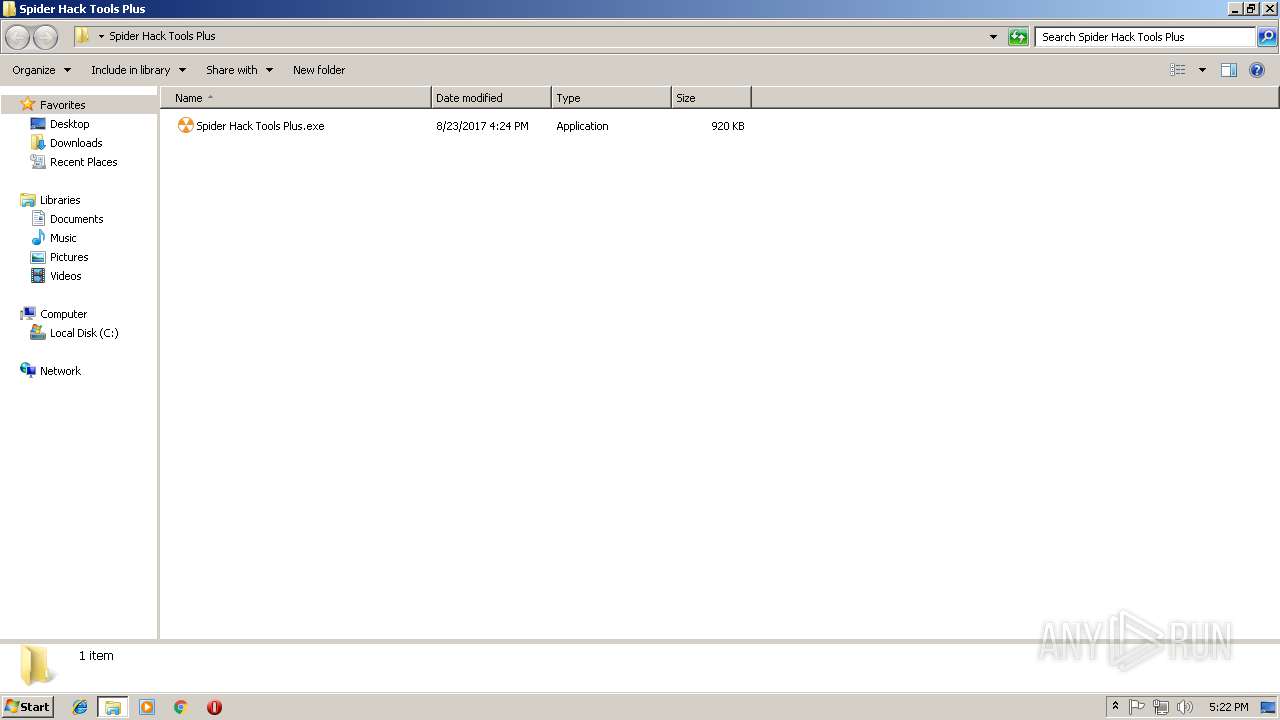Click the Start button

point(28,707)
